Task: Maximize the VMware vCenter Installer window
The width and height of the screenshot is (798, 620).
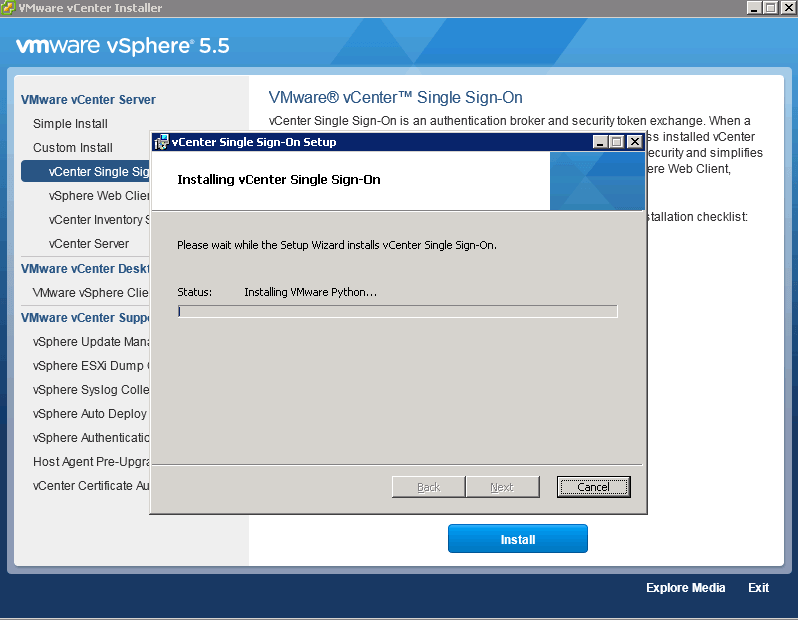Action: pos(771,8)
